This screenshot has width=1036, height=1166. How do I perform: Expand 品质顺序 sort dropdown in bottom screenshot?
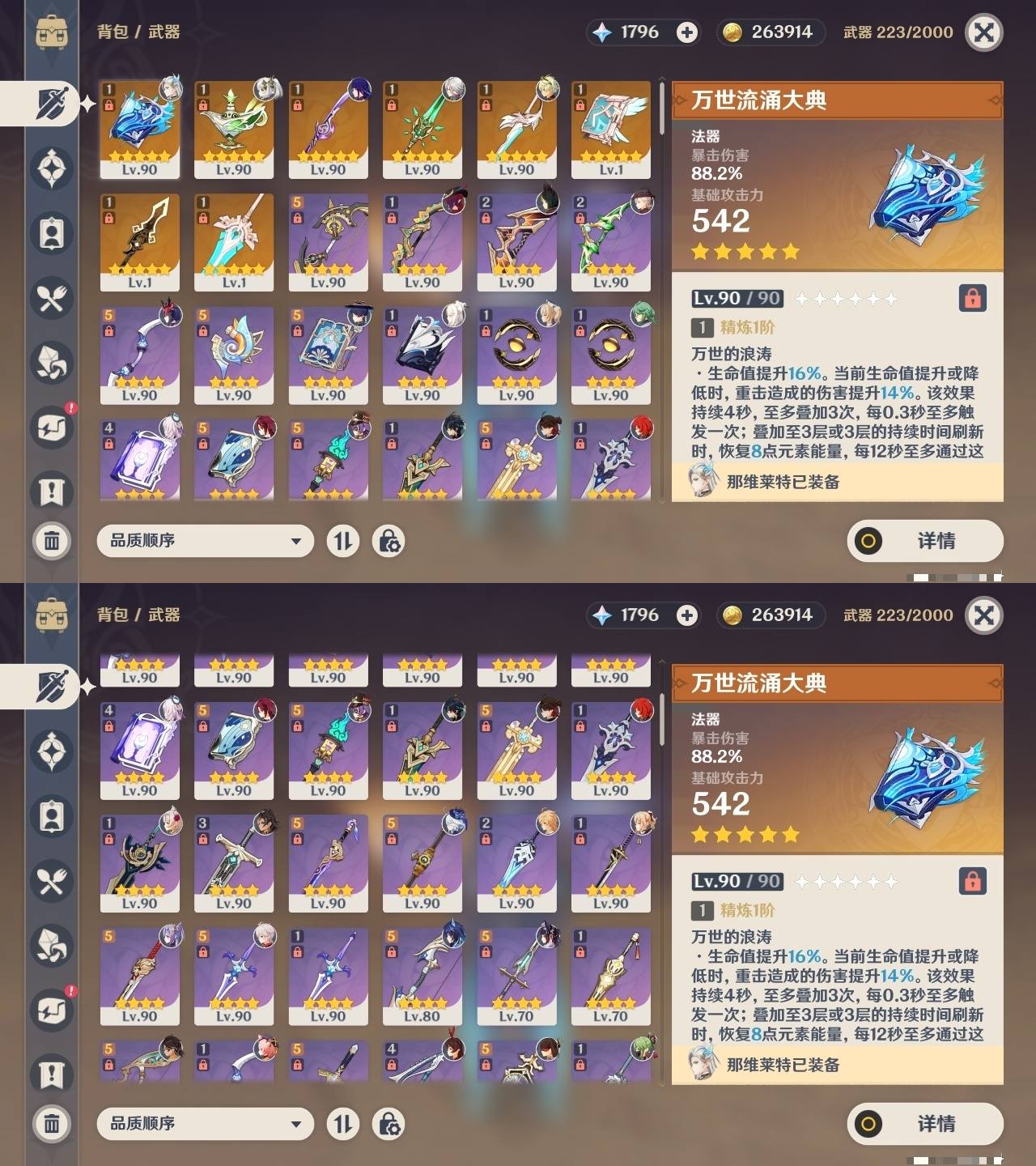(205, 1124)
